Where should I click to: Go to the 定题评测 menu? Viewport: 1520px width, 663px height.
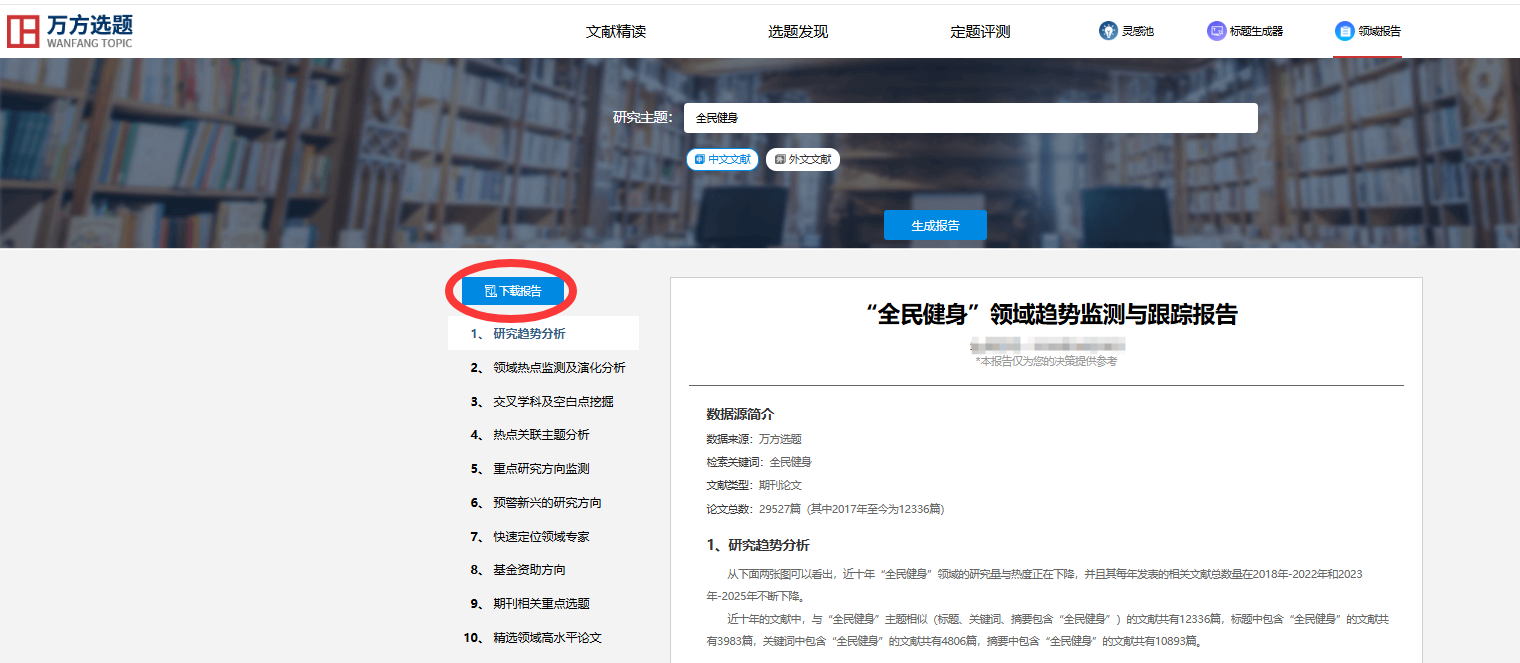tap(980, 32)
